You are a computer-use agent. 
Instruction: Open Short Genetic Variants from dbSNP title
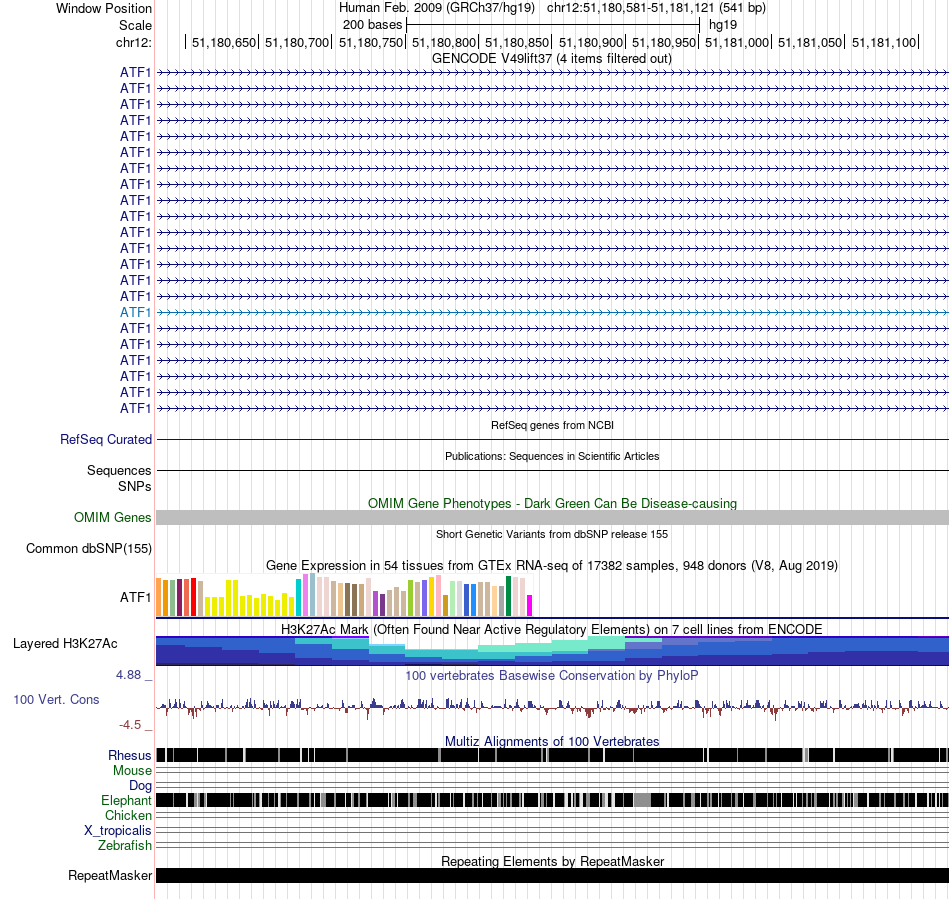(551, 534)
